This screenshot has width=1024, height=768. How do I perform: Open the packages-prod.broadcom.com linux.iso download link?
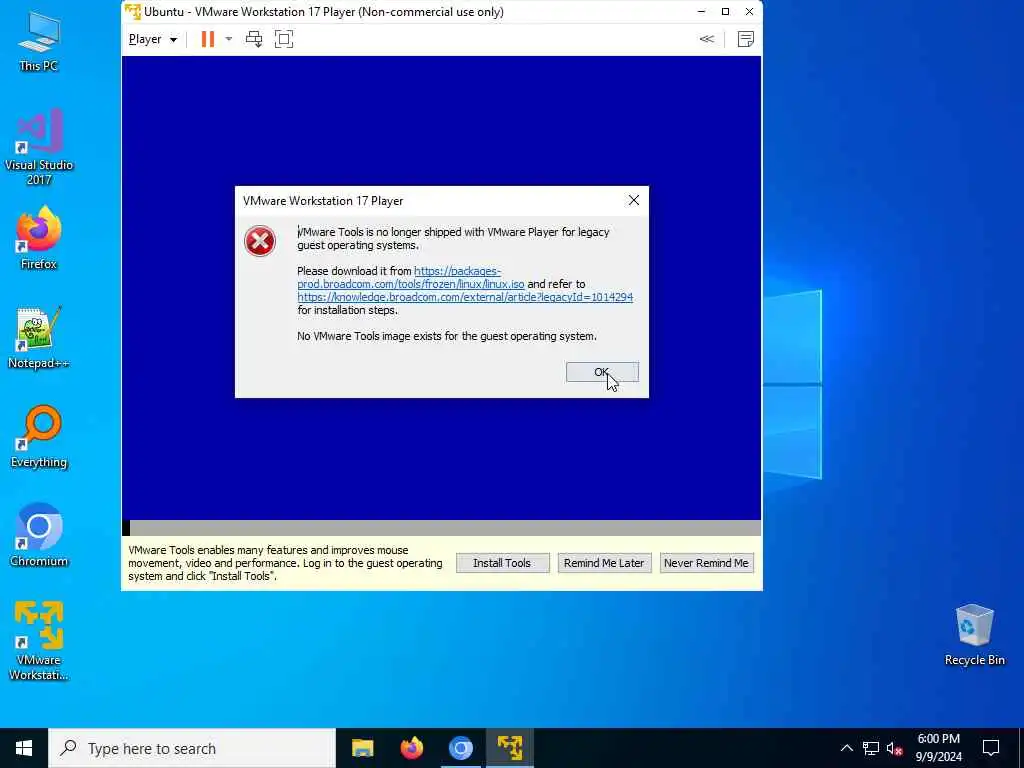tap(411, 278)
